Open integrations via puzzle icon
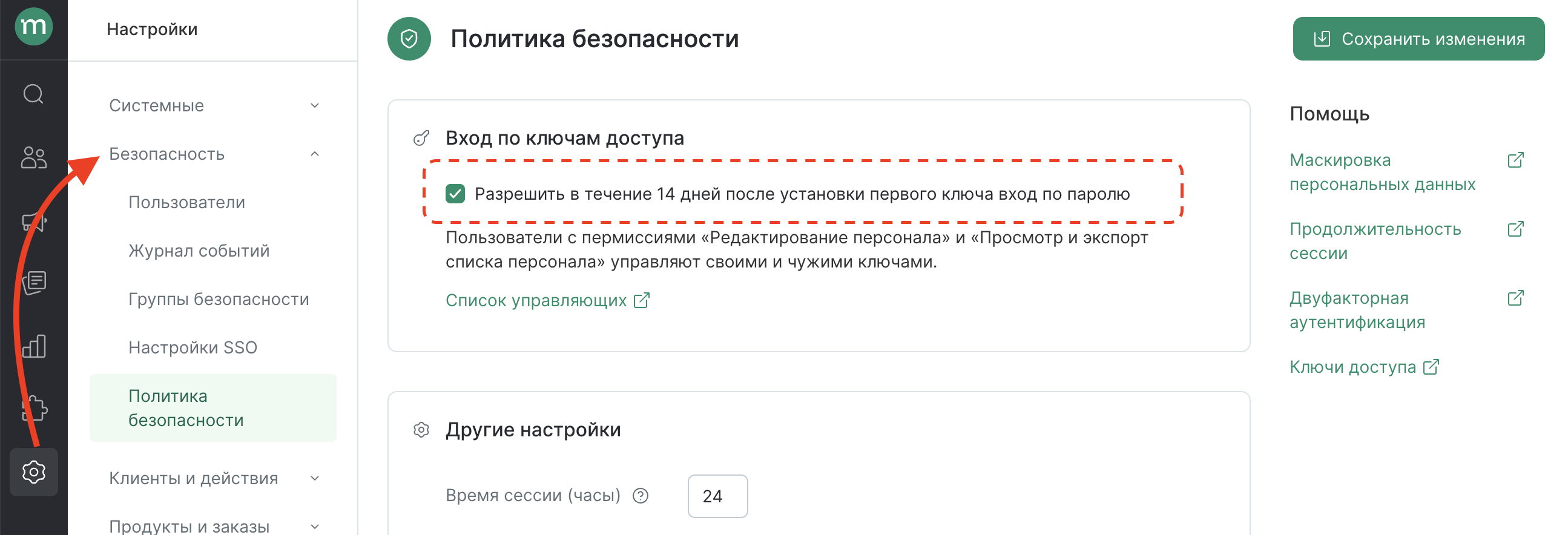Viewport: 1568px width, 535px height. point(33,409)
